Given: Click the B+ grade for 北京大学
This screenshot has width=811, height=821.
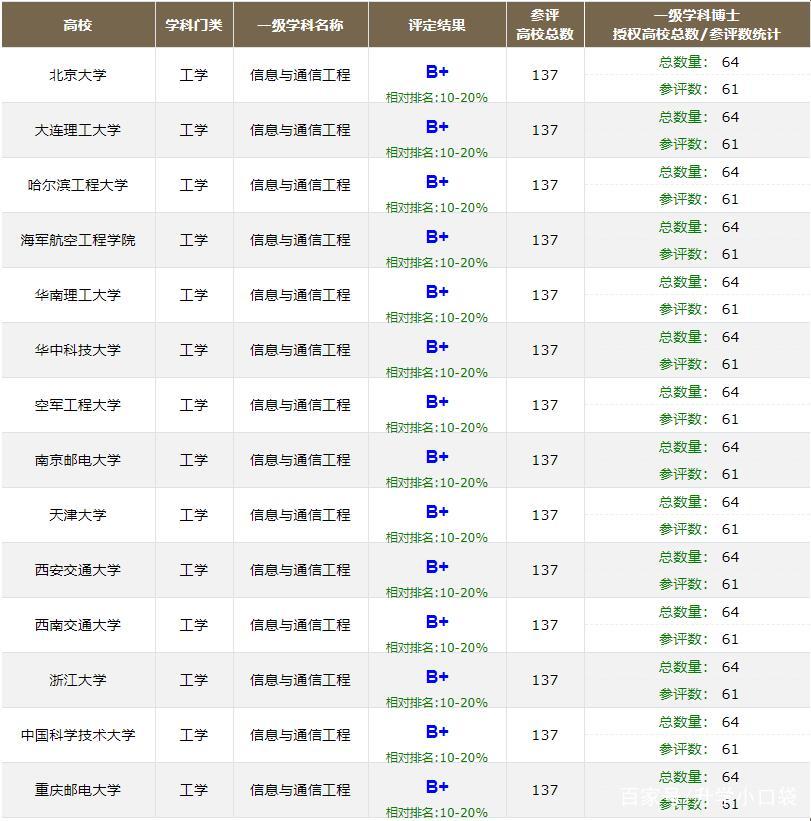Looking at the screenshot, I should point(437,72).
